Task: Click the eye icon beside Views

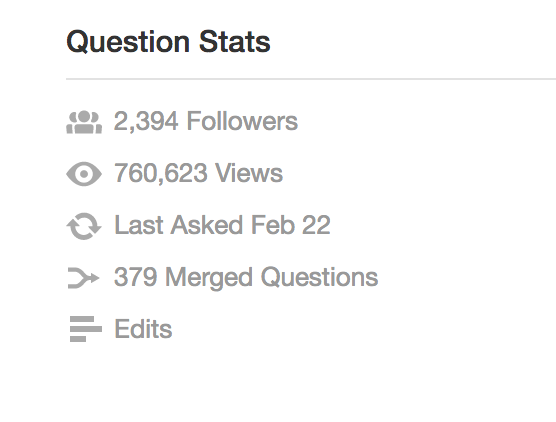Action: point(84,174)
